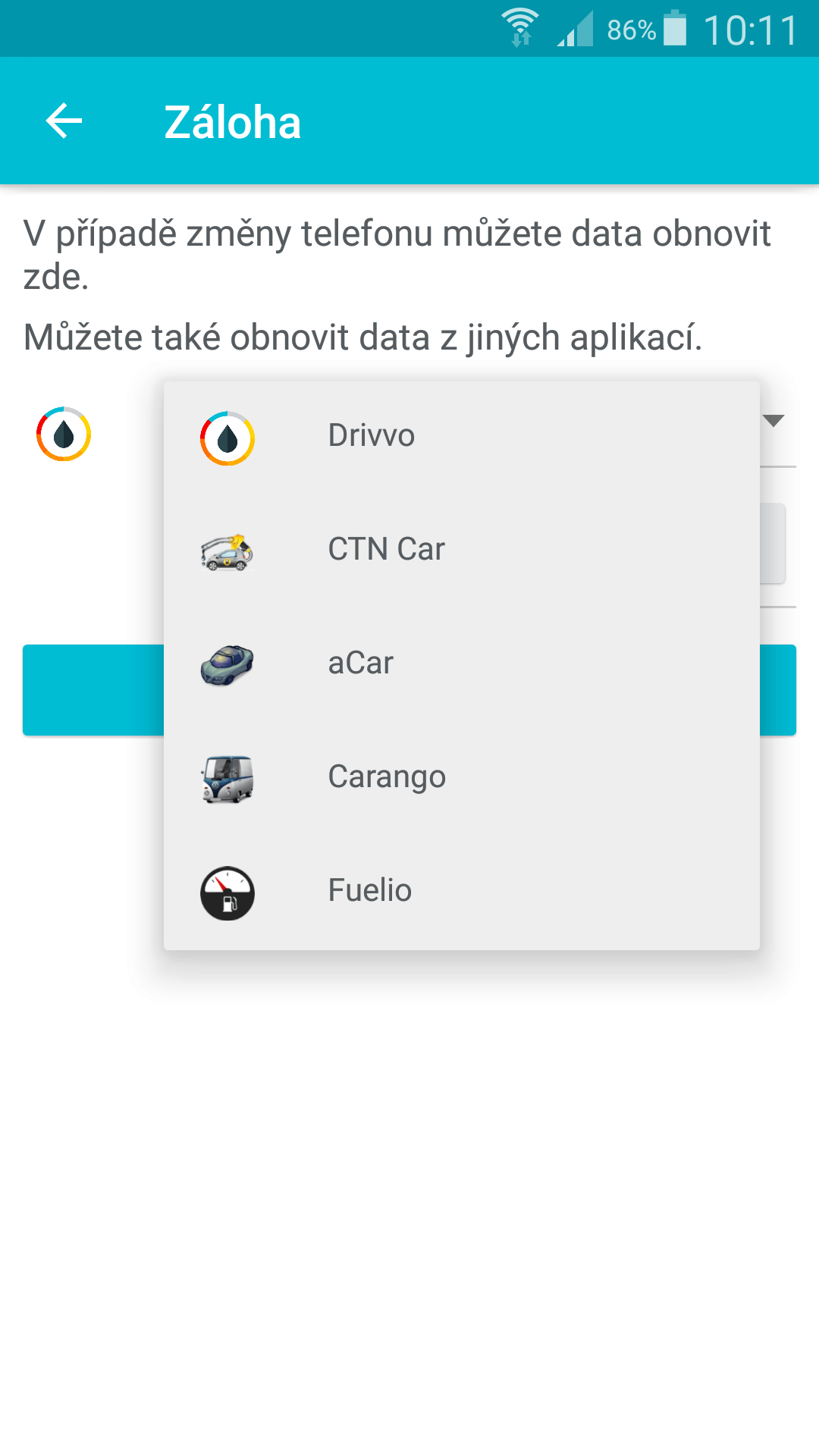Open the battery indicator in status bar
The width and height of the screenshot is (819, 1456).
tap(675, 29)
